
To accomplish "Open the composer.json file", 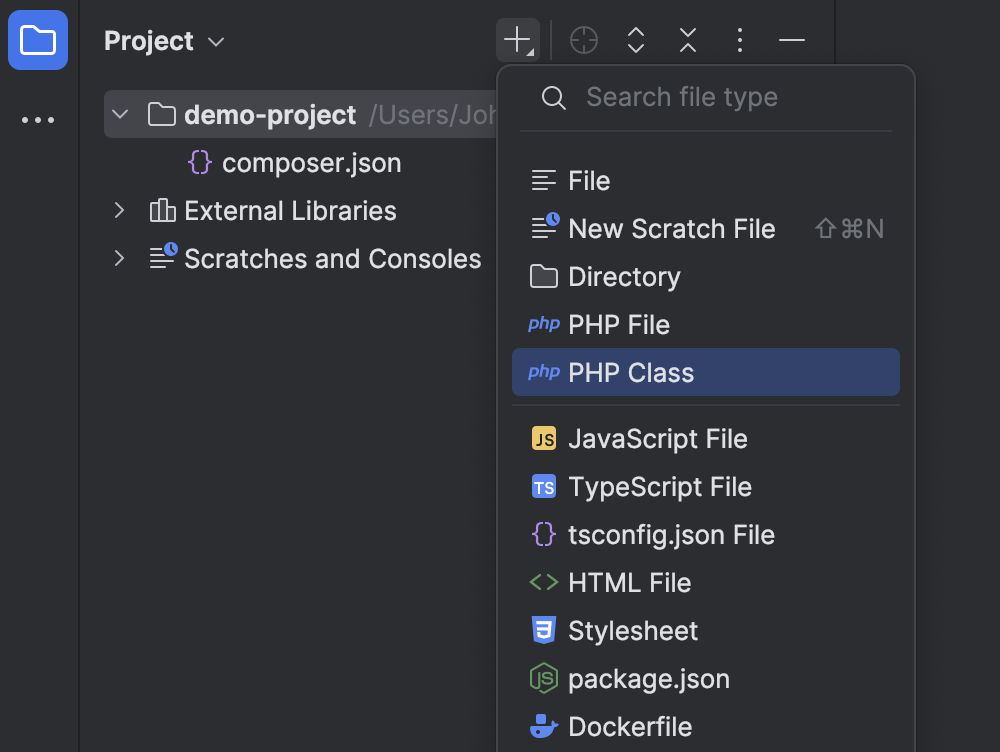I will 313,162.
